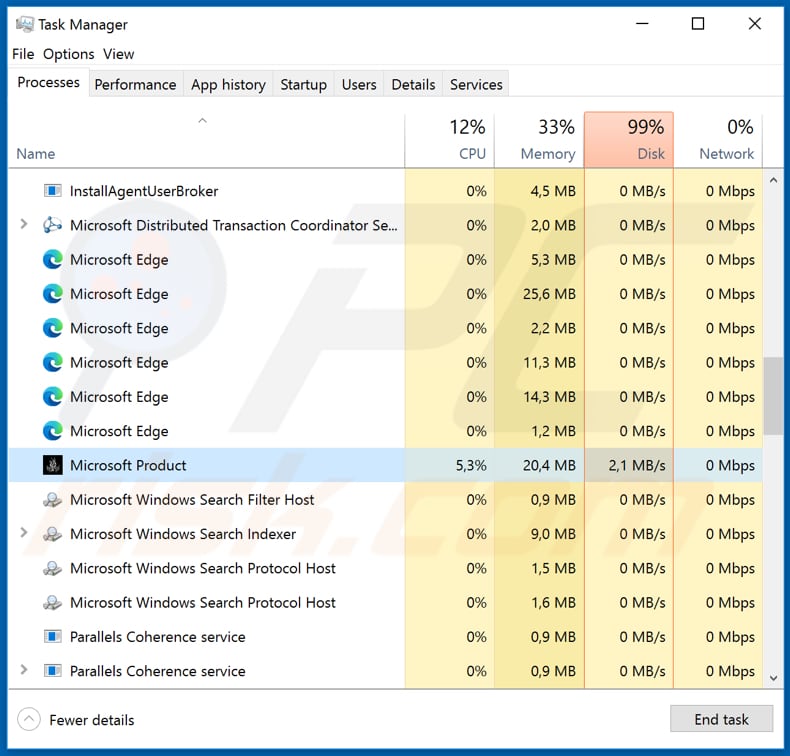Click the Microsoft Product process icon
Screen dimensions: 790x756
click(53, 465)
